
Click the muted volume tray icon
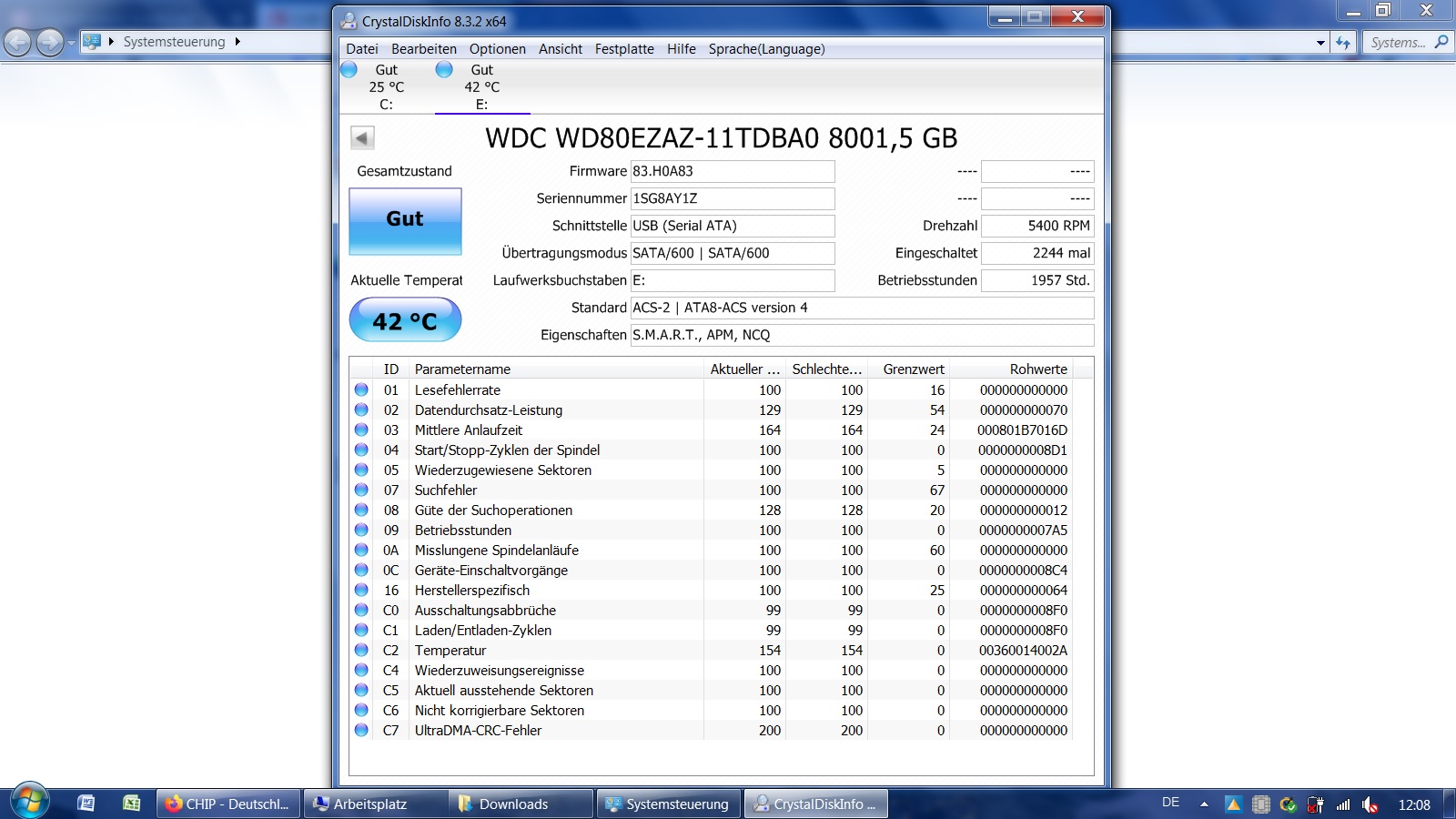point(1370,804)
